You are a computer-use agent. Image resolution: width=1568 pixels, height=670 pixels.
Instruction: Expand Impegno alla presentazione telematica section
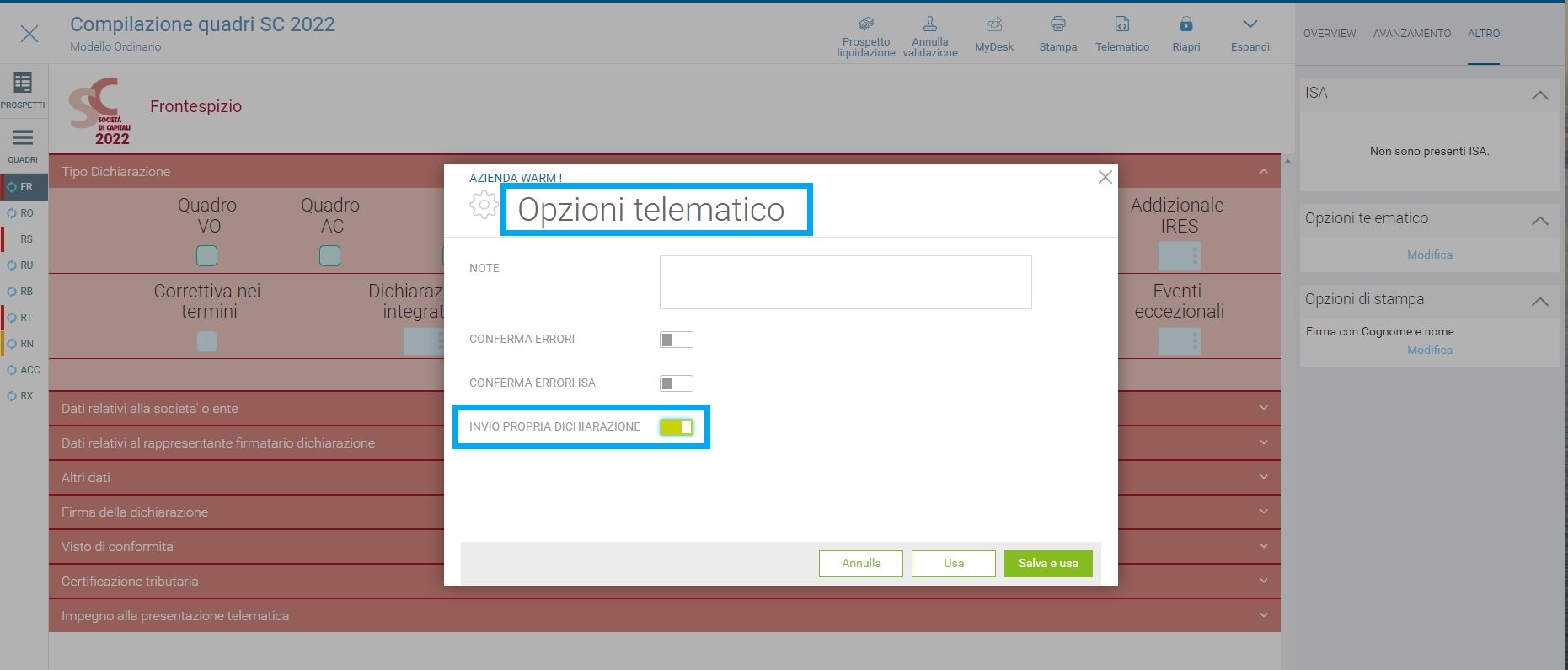pos(665,615)
